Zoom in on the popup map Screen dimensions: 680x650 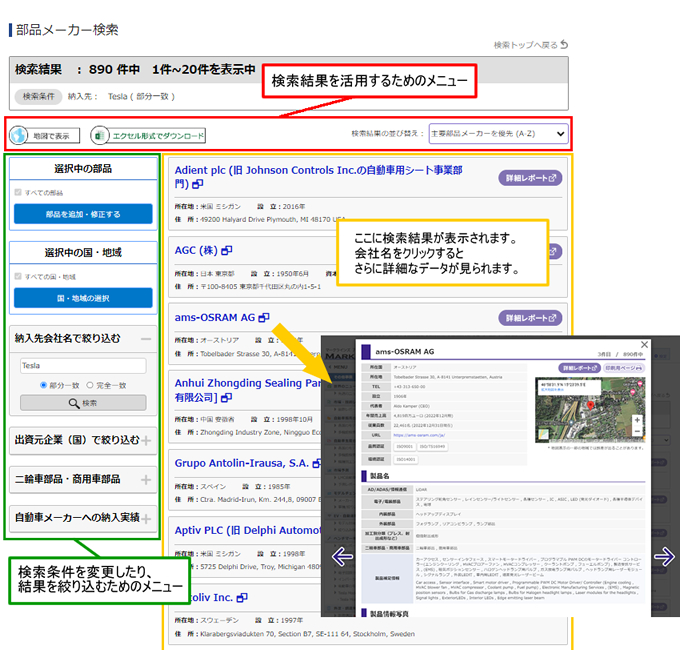(637, 421)
